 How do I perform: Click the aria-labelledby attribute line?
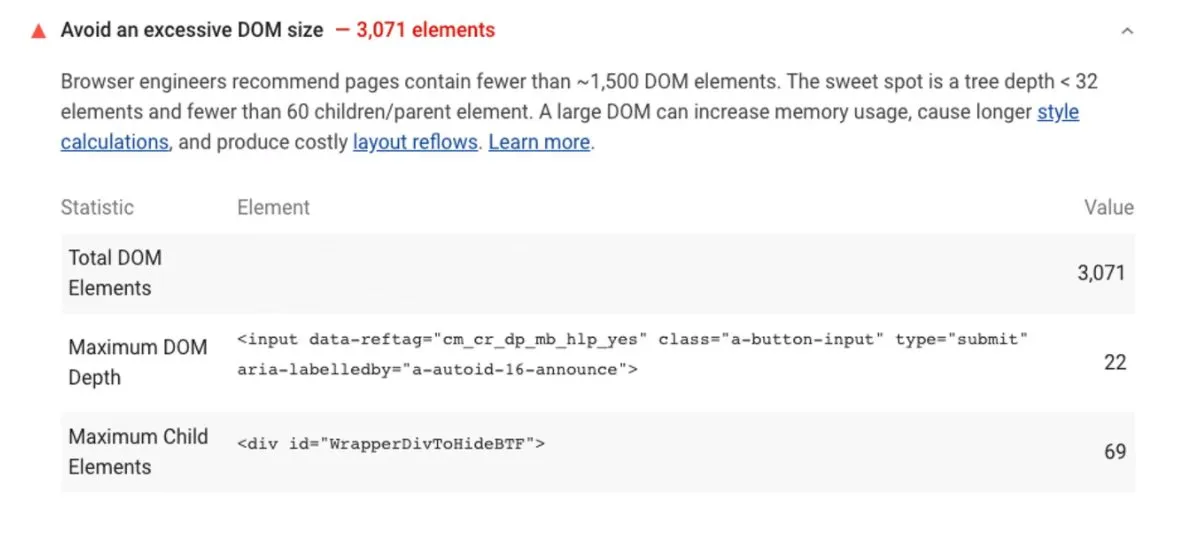[x=437, y=370]
